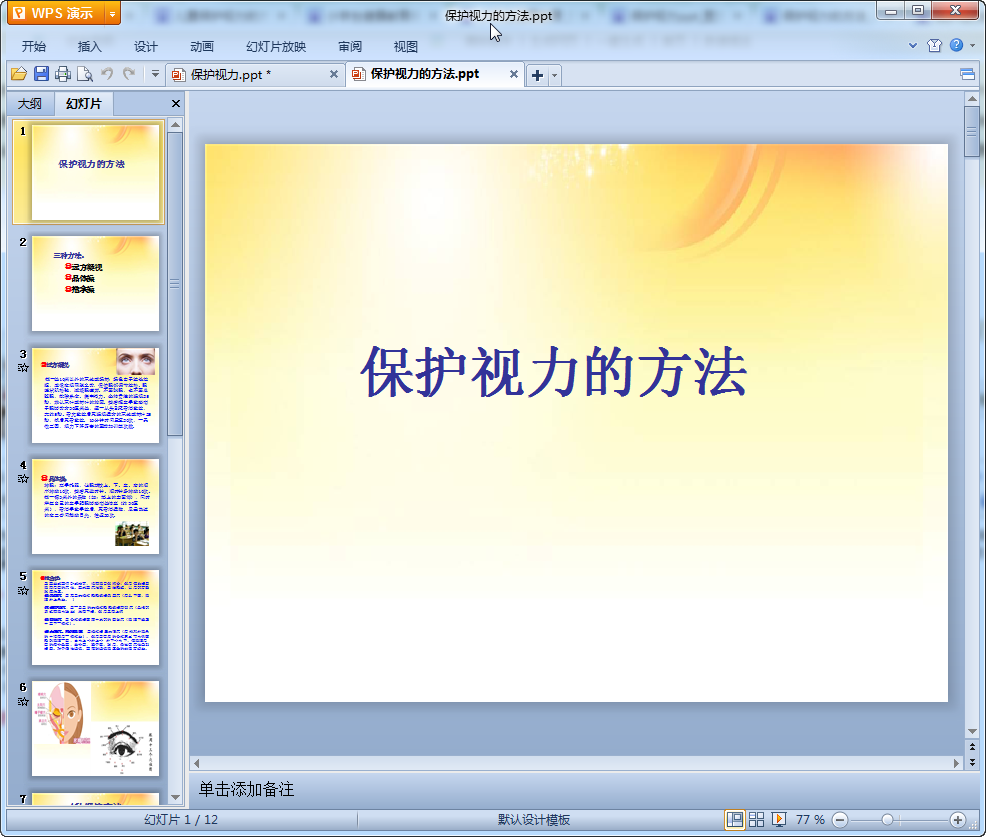
Task: Expand help dropdown arrow
Action: (973, 45)
